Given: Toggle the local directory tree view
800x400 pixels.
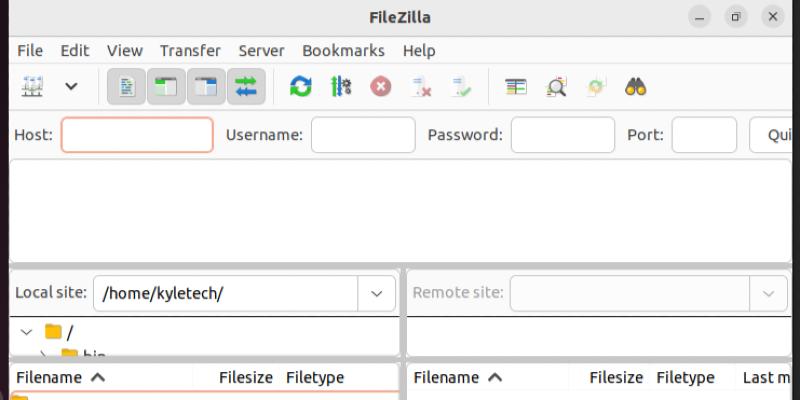Looking at the screenshot, I should (166, 87).
